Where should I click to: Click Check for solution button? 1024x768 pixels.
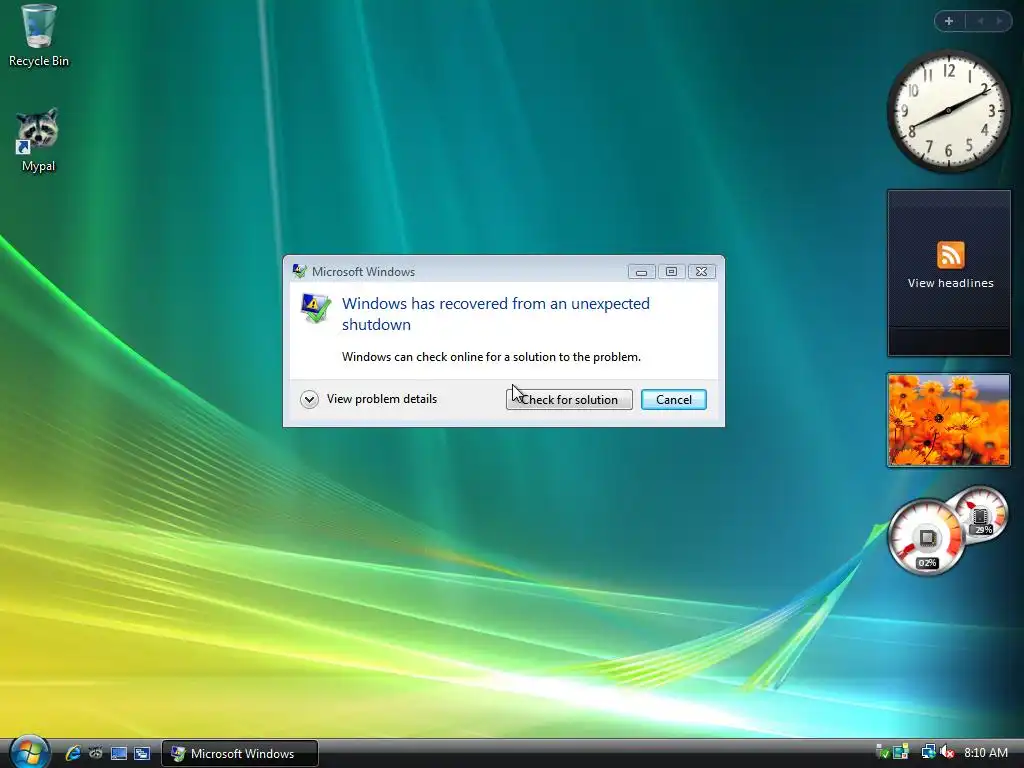tap(569, 400)
